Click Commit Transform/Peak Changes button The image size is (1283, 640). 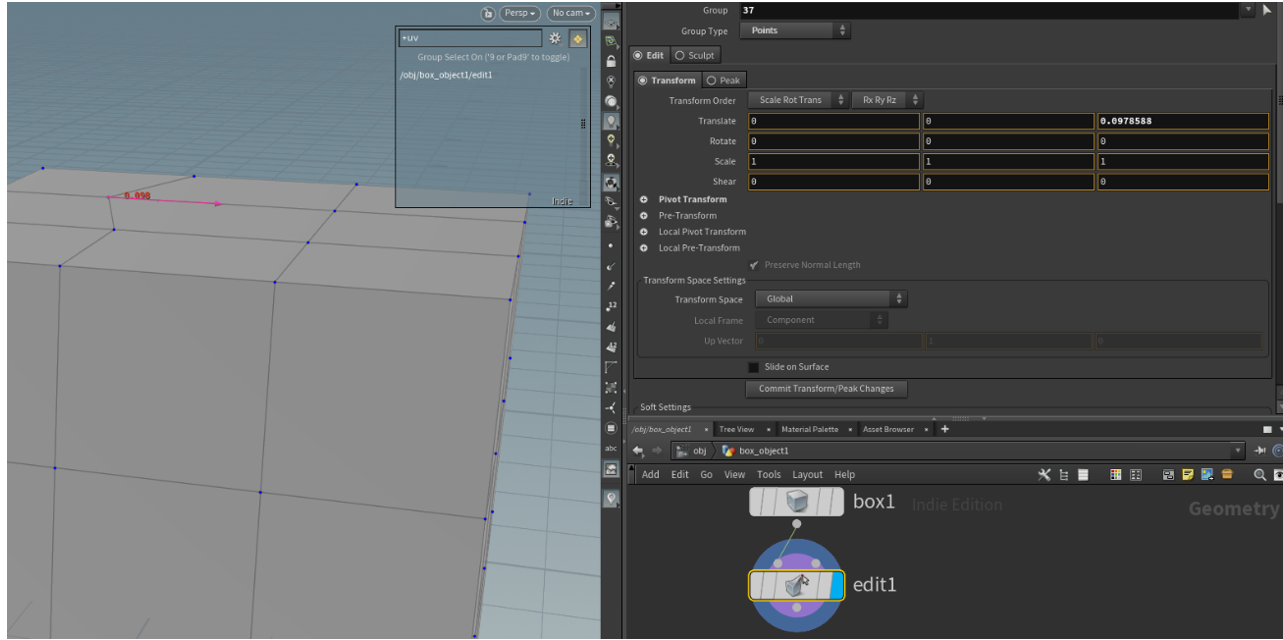pos(826,389)
